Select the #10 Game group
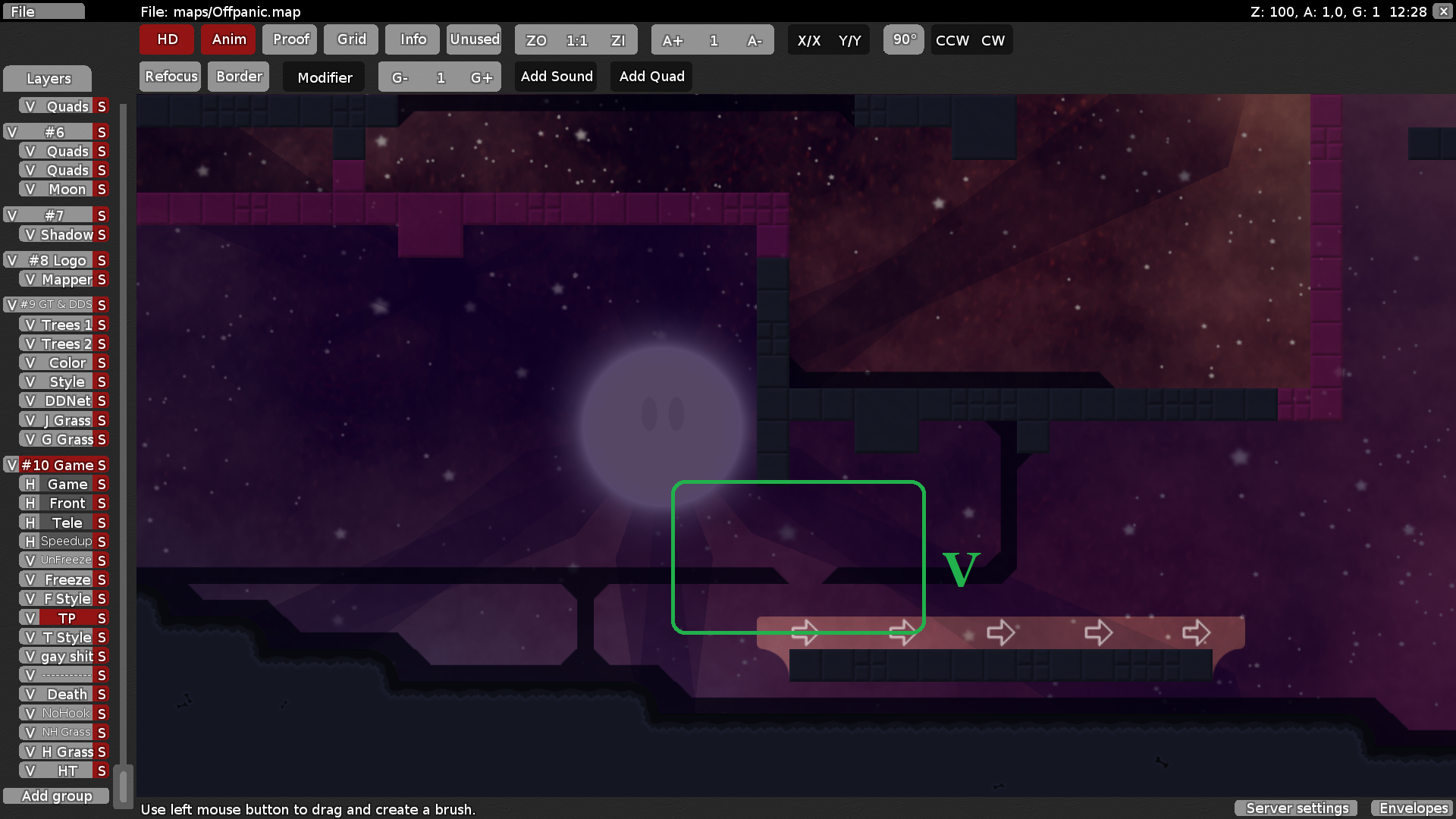Screen dimensions: 1456x819 click(59, 464)
